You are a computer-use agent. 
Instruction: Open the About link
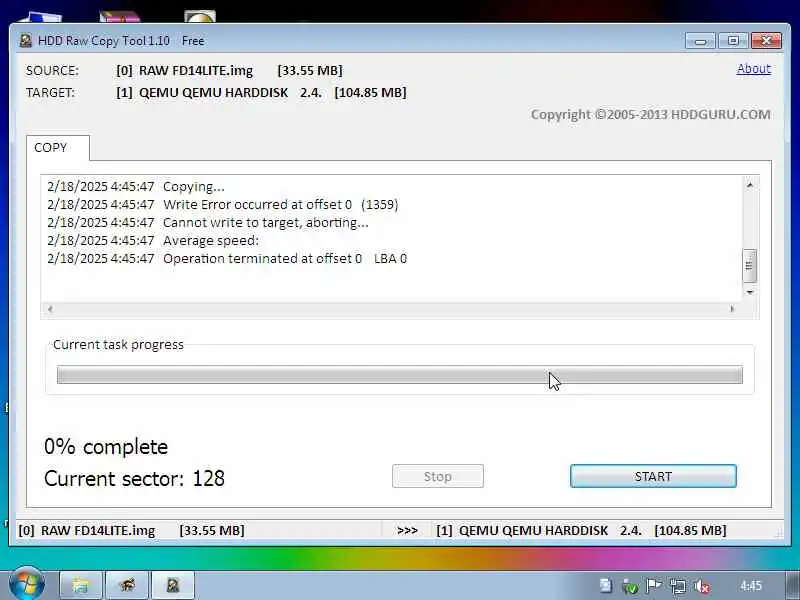(754, 69)
